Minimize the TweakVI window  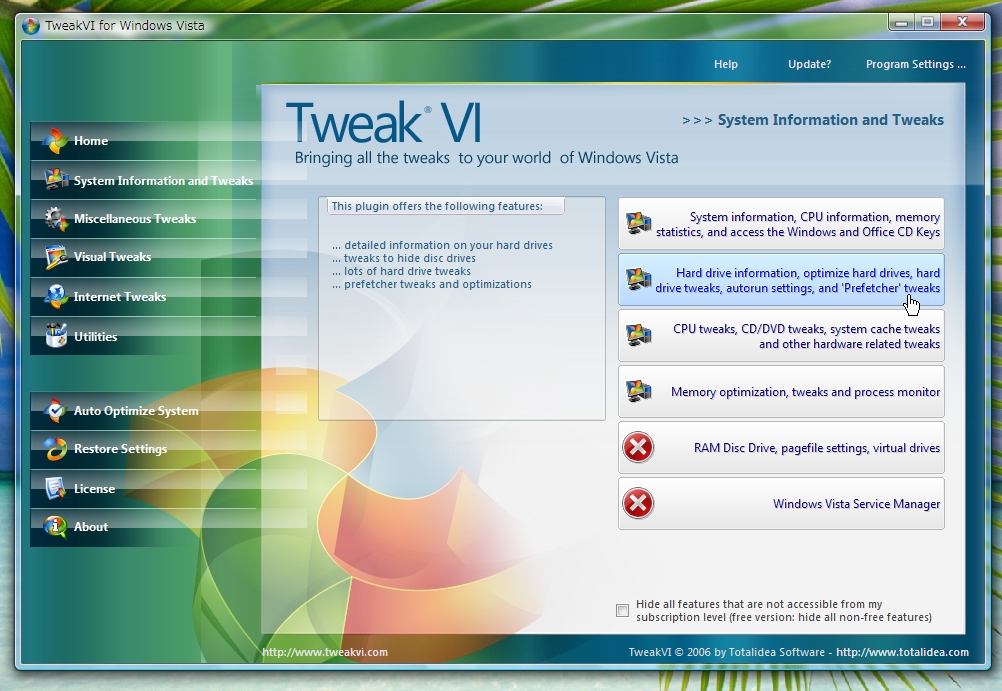pyautogui.click(x=901, y=22)
